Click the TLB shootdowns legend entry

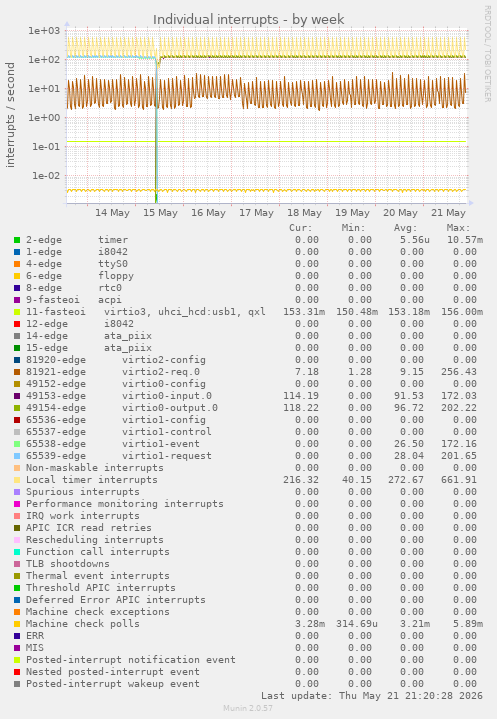pyautogui.click(x=68, y=564)
